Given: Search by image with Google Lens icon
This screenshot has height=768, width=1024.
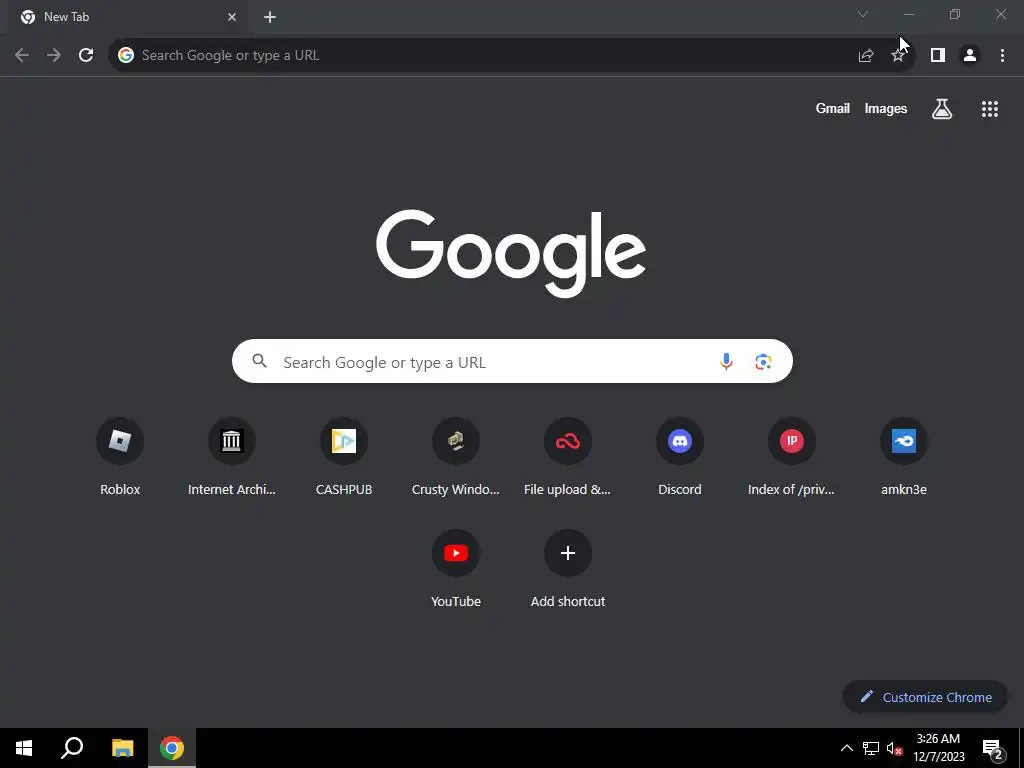Looking at the screenshot, I should pyautogui.click(x=763, y=361).
